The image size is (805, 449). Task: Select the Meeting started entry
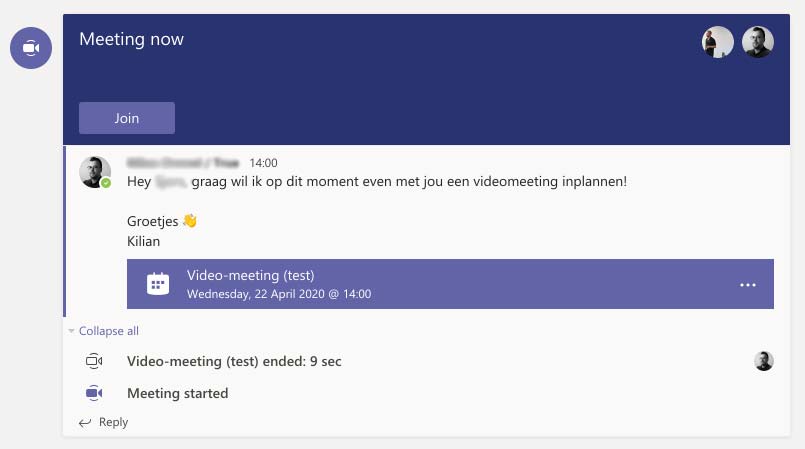pyautogui.click(x=178, y=393)
